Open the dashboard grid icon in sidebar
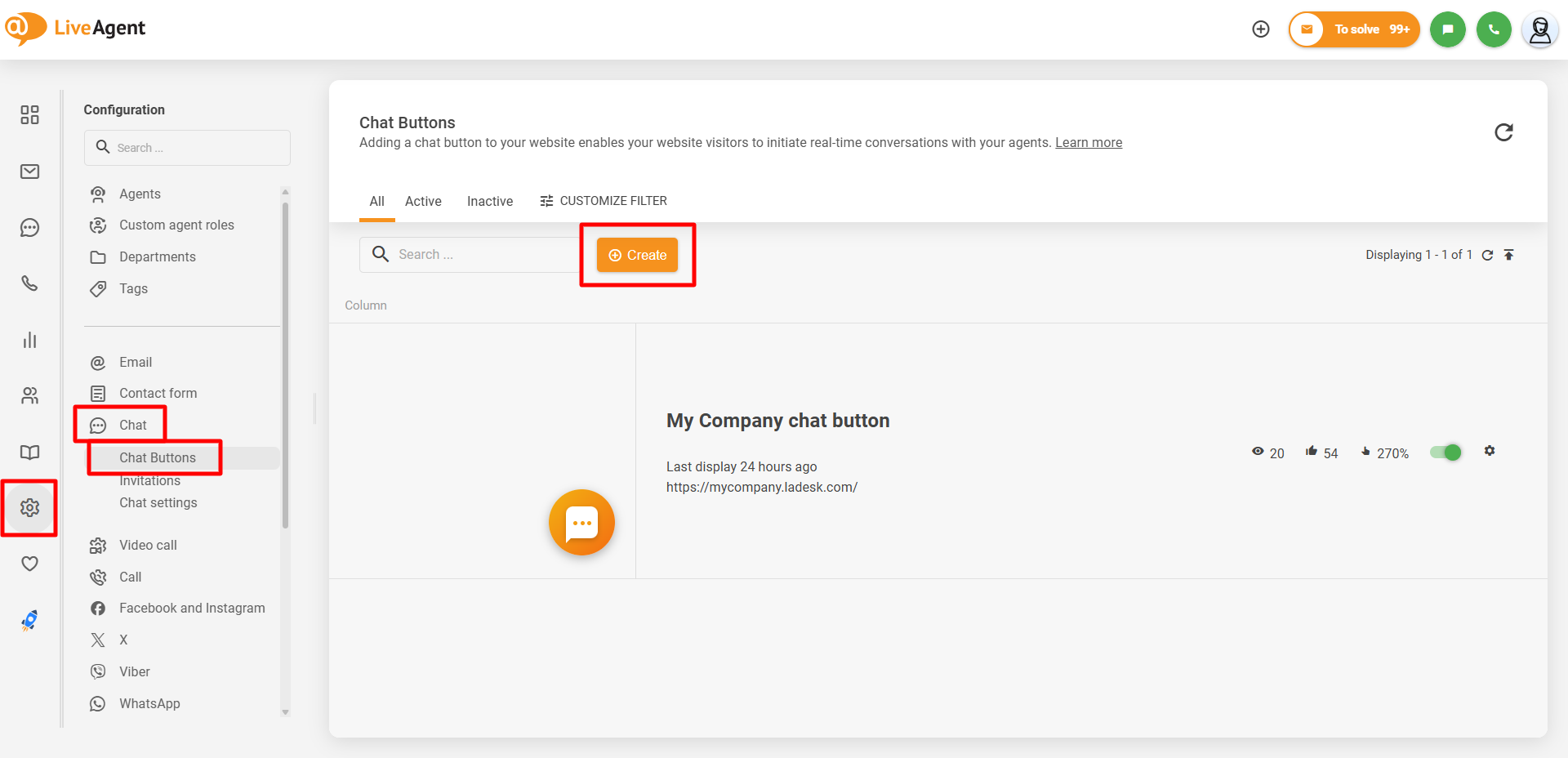1568x758 pixels. coord(29,115)
